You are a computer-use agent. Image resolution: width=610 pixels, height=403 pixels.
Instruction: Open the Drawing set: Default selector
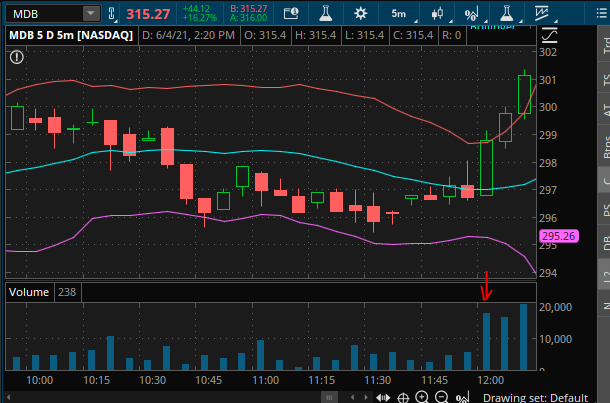coord(535,398)
